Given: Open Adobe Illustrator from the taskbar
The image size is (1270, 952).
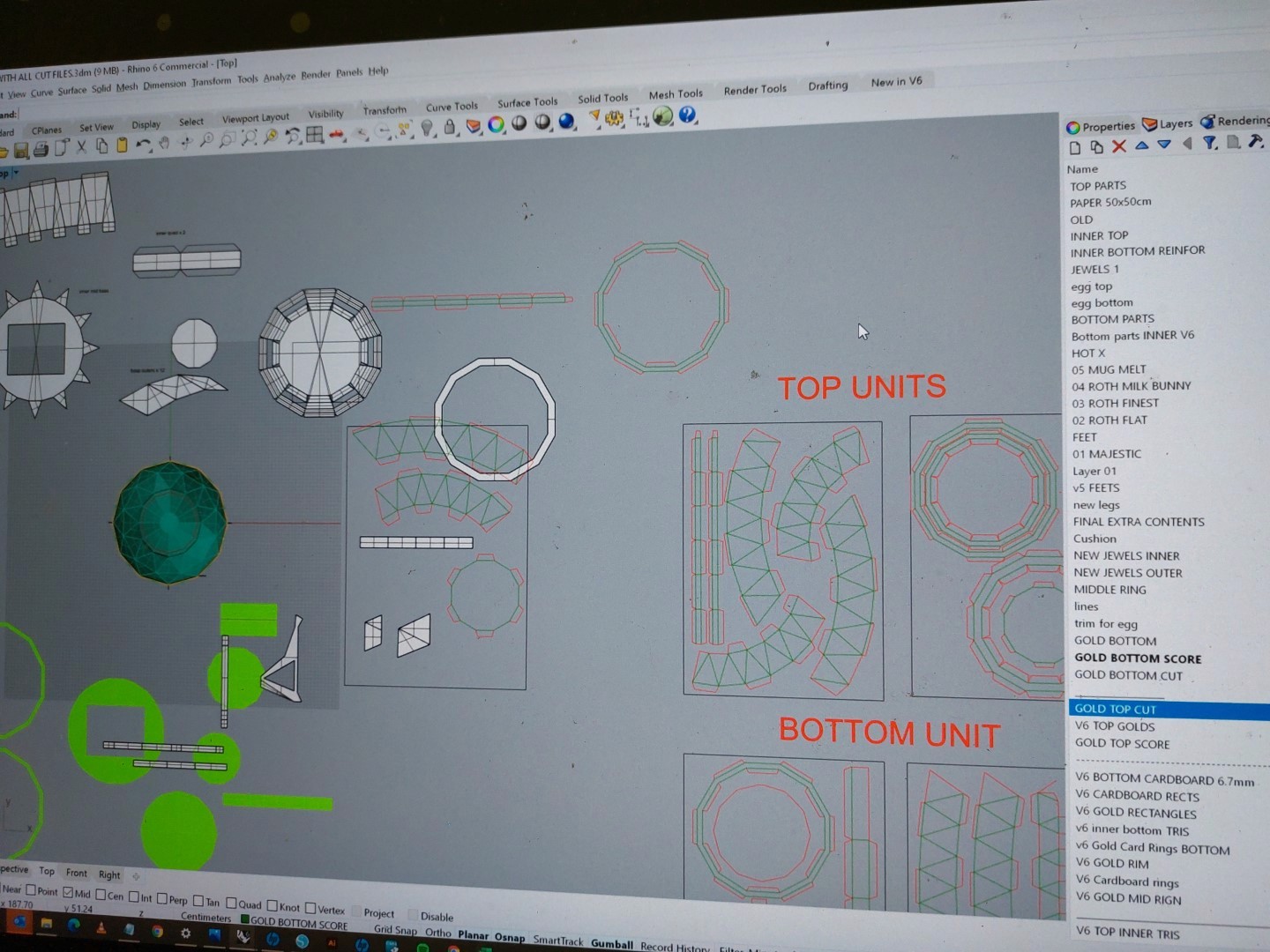Looking at the screenshot, I should pos(332,942).
